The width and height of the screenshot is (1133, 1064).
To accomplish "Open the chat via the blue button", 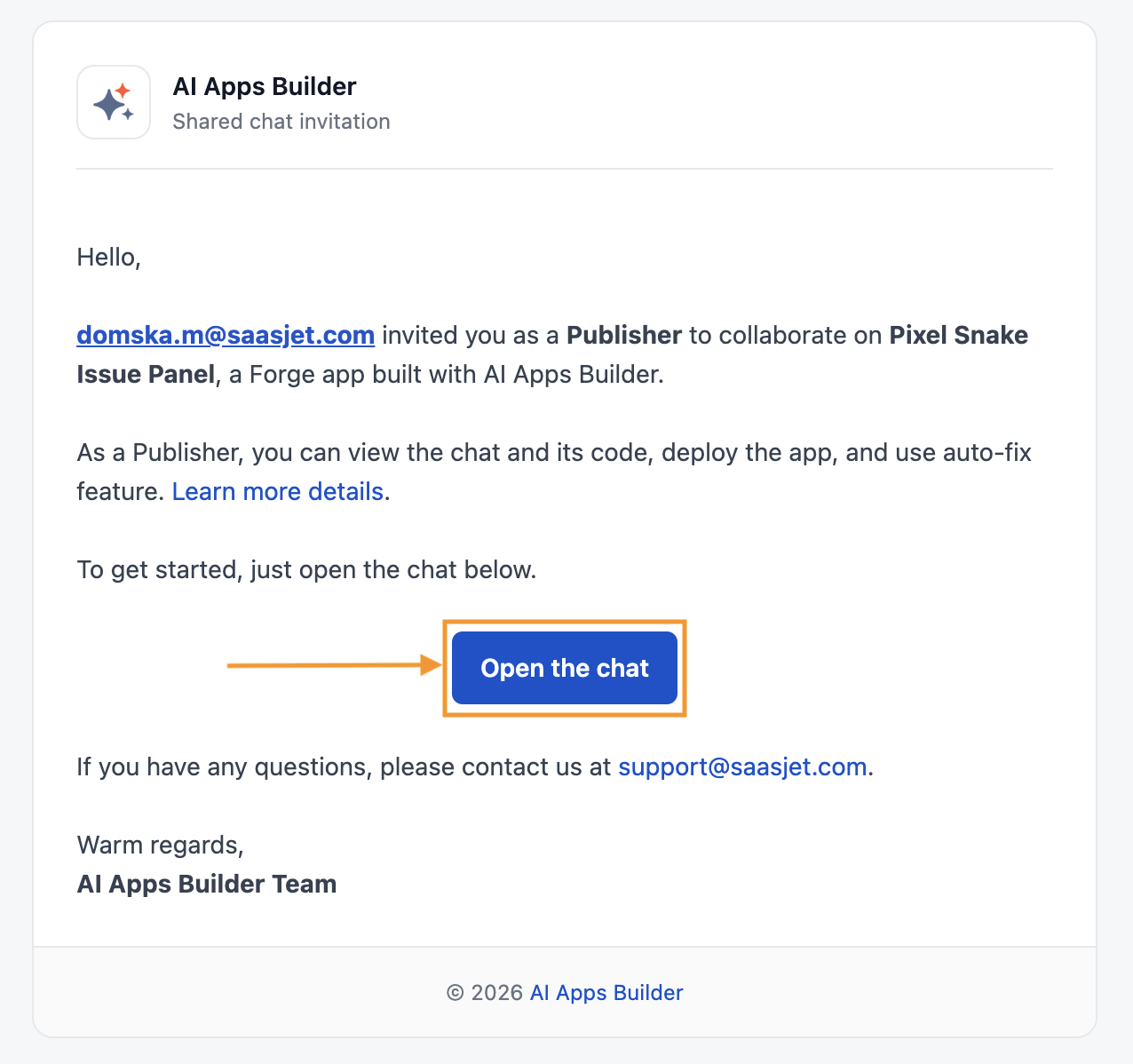I will coord(565,668).
